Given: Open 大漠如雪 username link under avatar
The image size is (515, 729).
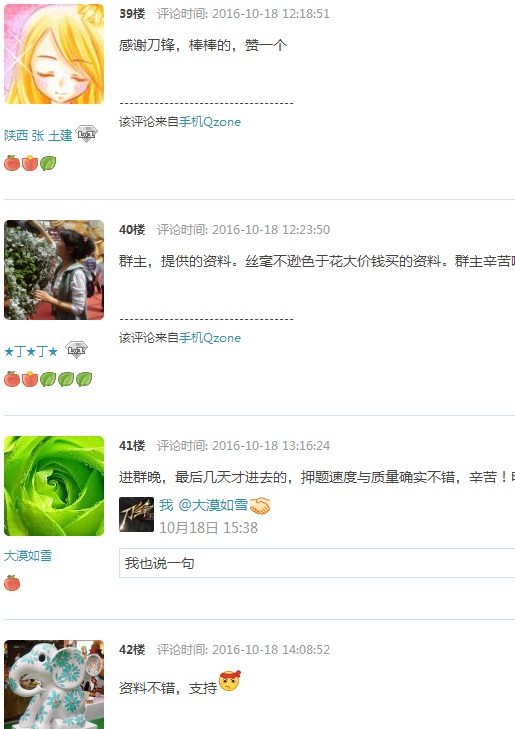Looking at the screenshot, I should point(28,556).
